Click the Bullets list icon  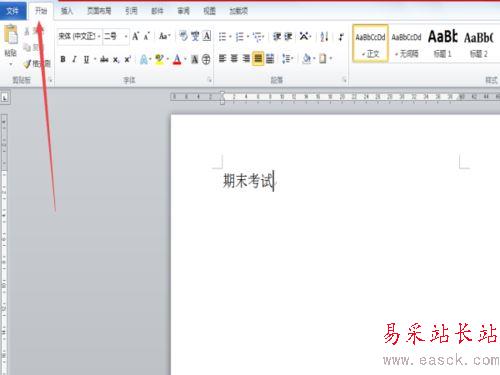[222, 36]
